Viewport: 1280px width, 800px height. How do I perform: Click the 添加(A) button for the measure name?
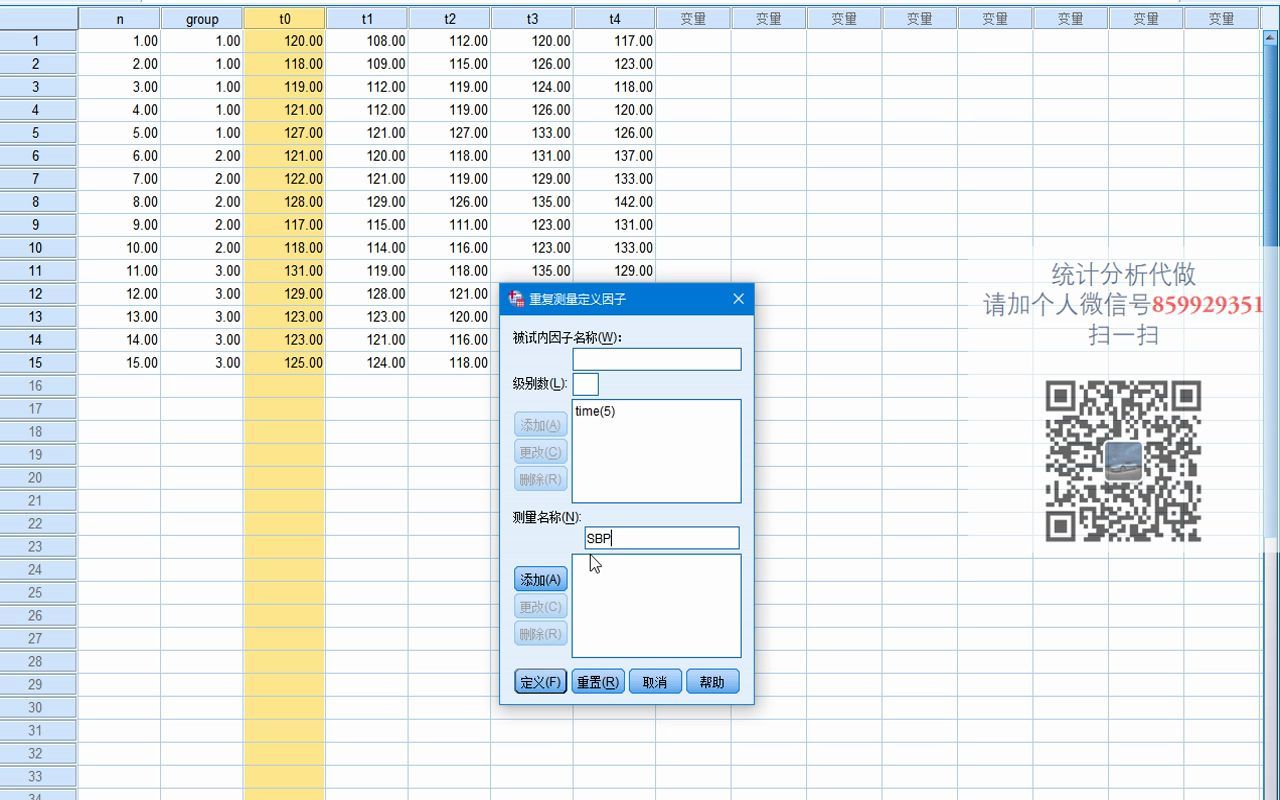pos(540,580)
